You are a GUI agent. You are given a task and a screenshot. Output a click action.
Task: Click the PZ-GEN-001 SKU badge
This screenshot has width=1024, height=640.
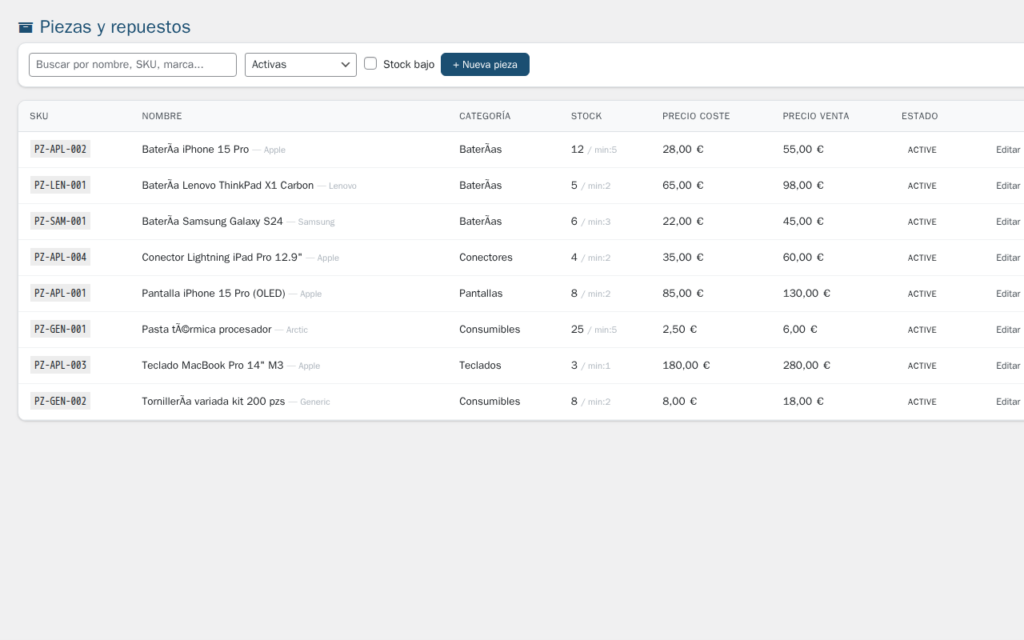[x=60, y=330]
